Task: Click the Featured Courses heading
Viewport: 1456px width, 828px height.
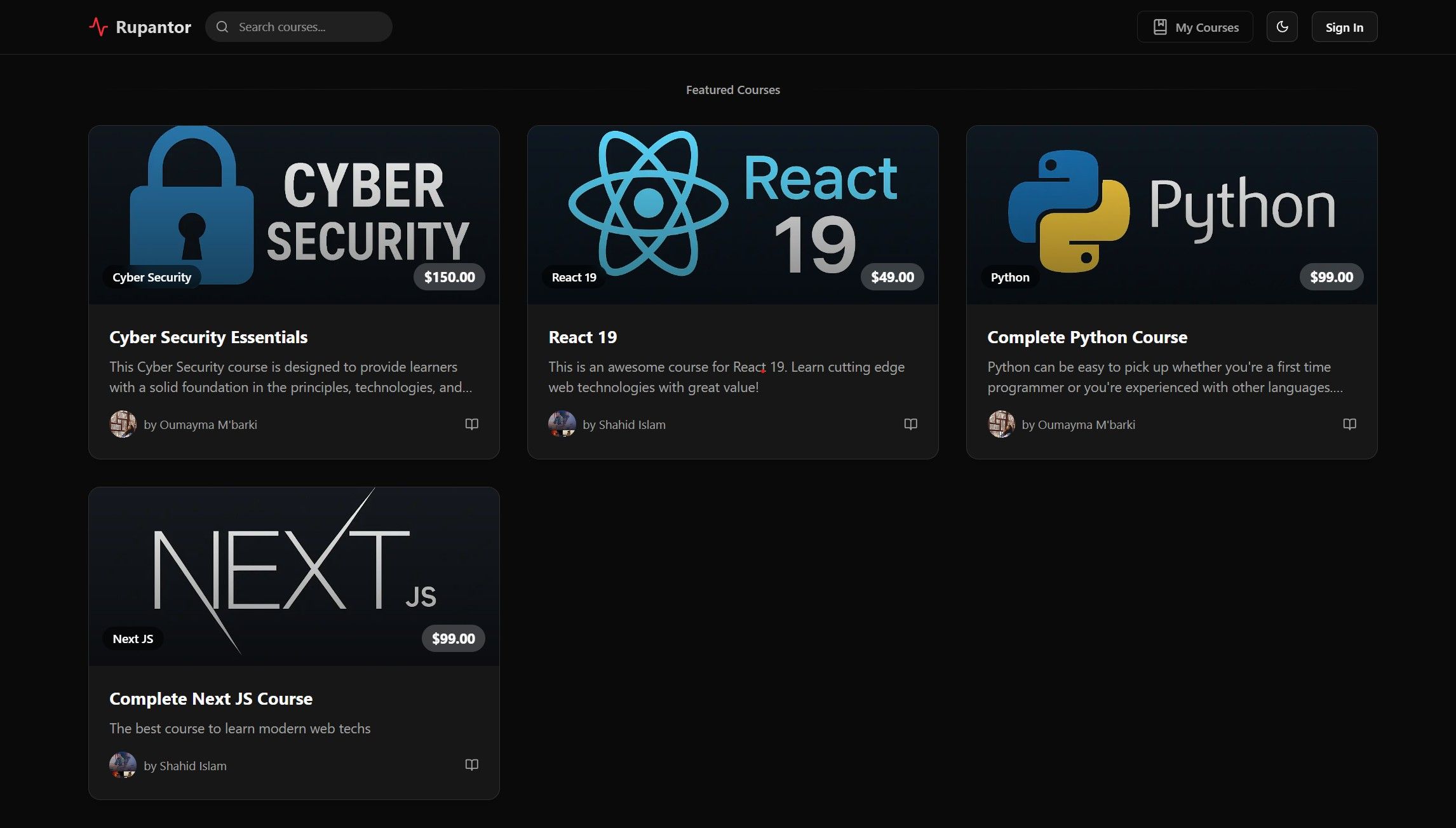Action: click(733, 90)
